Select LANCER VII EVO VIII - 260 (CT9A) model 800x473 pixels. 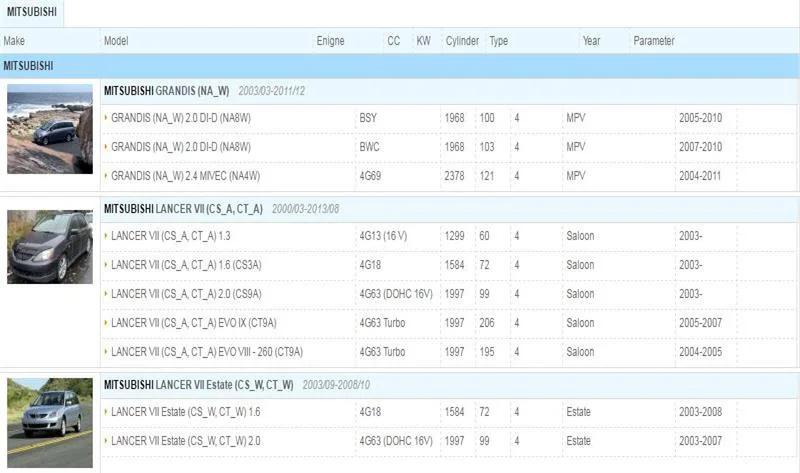[x=207, y=352]
